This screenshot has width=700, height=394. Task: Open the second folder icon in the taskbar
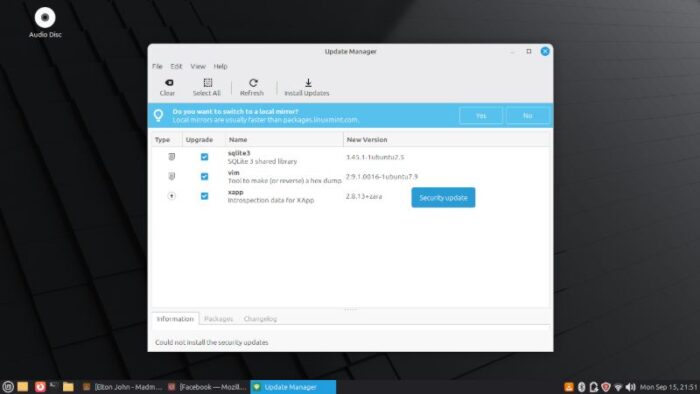click(x=68, y=386)
